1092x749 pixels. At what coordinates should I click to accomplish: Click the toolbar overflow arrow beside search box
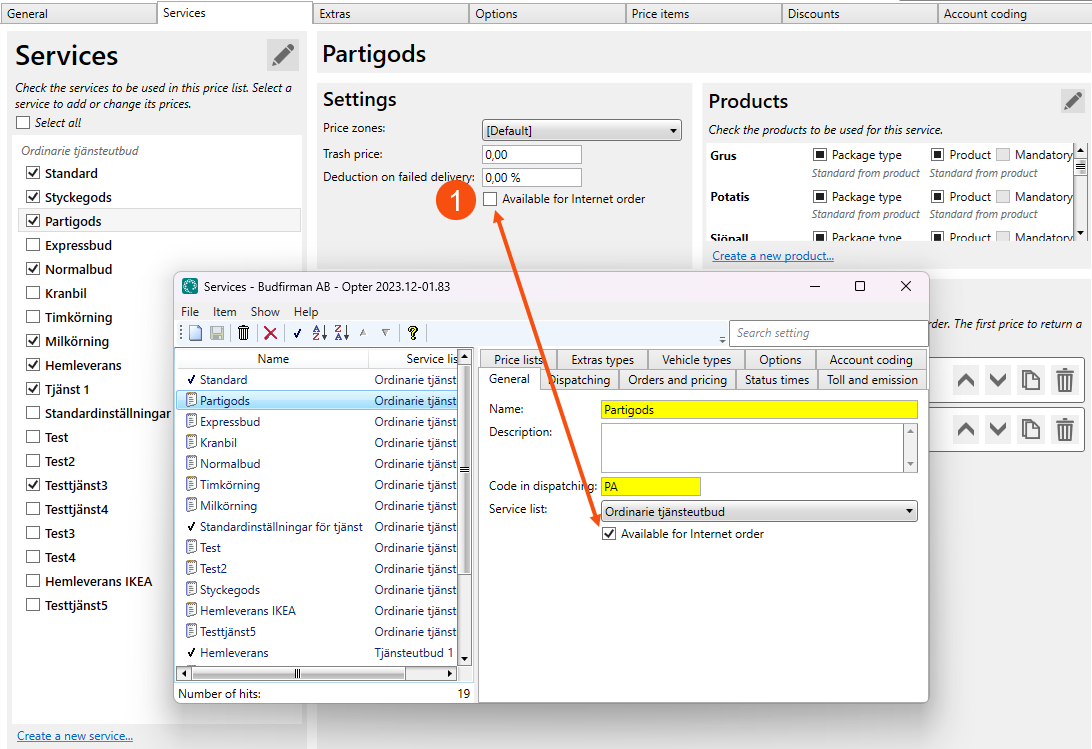coord(722,340)
